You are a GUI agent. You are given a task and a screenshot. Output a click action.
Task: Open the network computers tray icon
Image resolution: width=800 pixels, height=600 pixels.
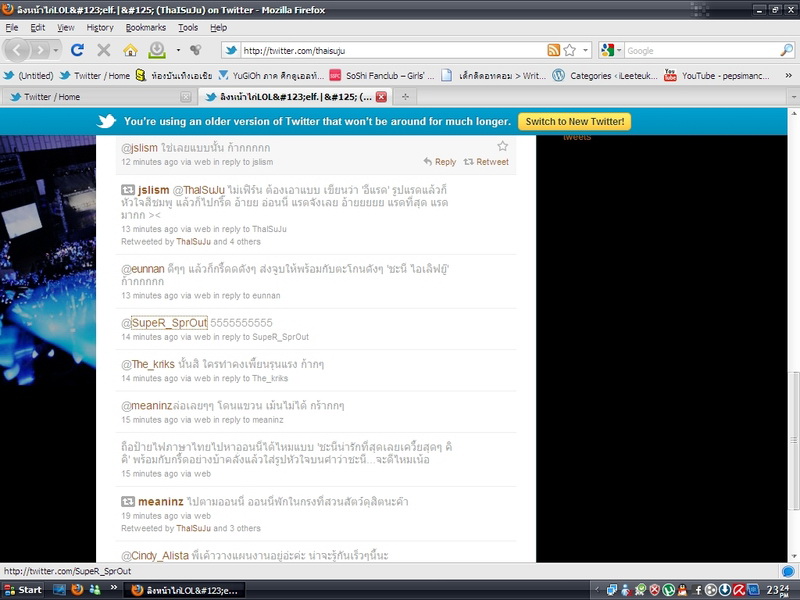point(612,590)
